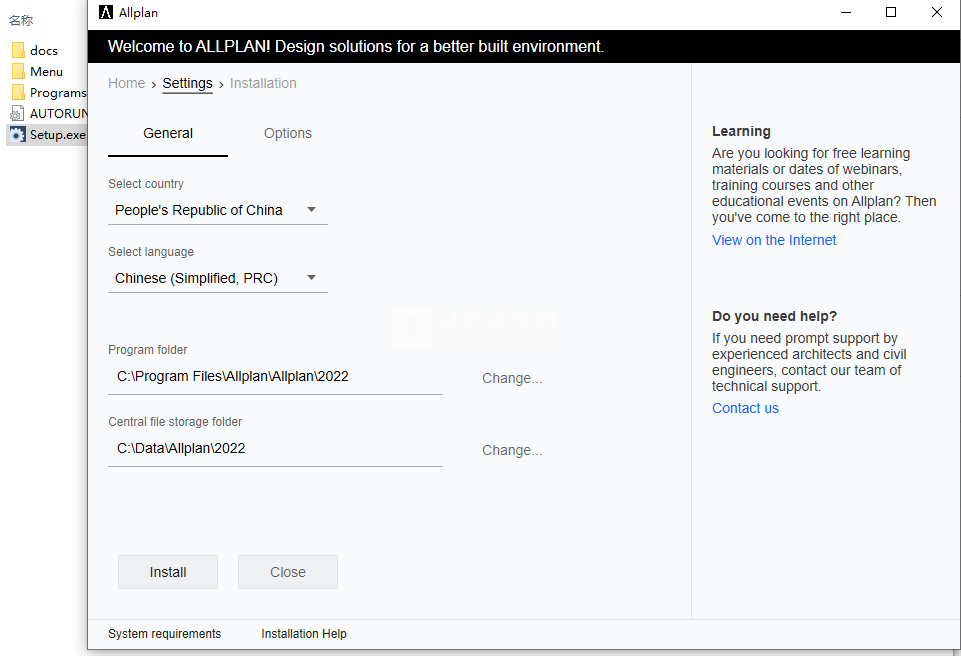Go to Home in the breadcrumb
The image size is (961, 656).
pos(127,83)
